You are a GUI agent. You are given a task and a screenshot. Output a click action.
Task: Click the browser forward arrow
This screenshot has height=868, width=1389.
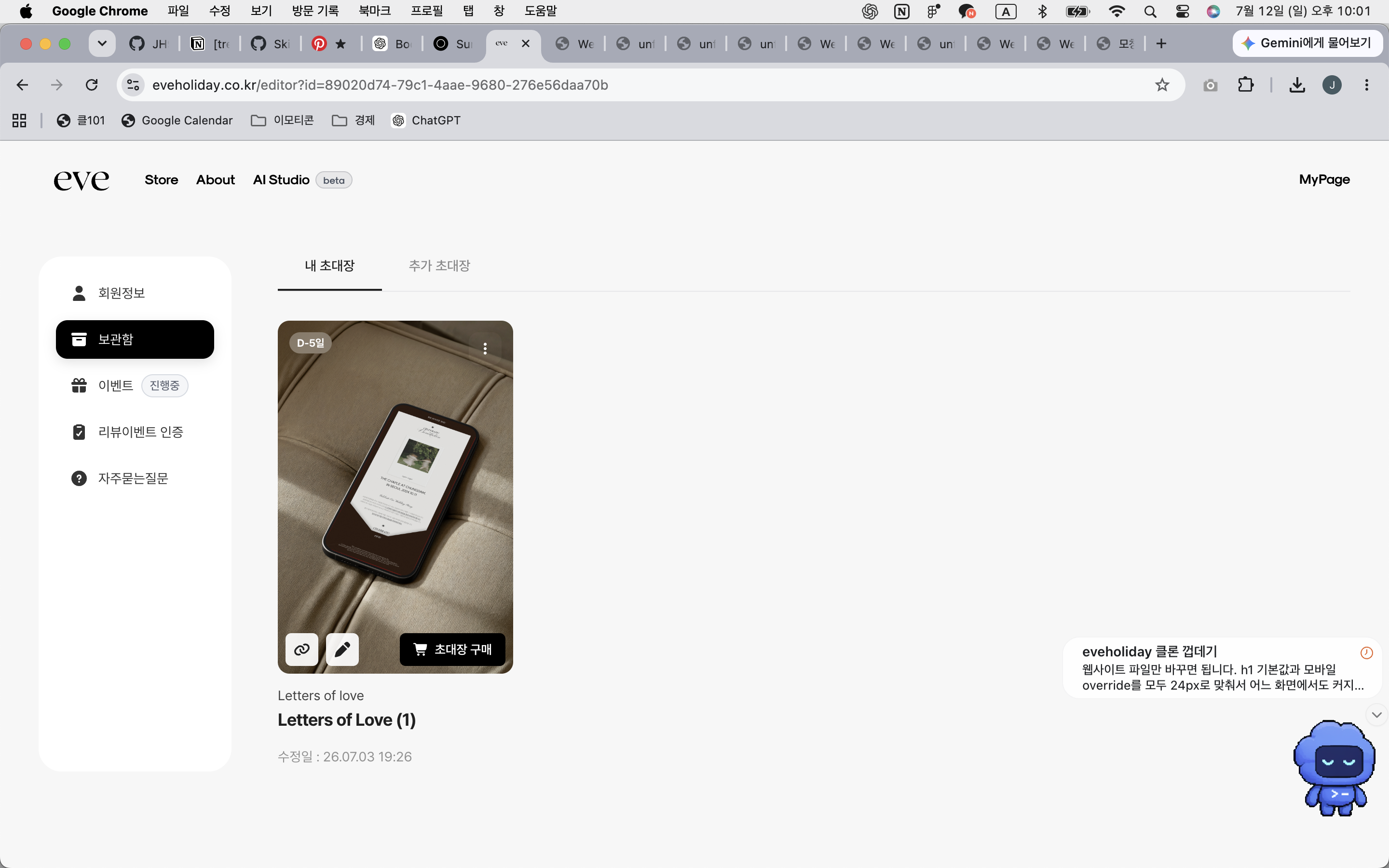pos(57,85)
